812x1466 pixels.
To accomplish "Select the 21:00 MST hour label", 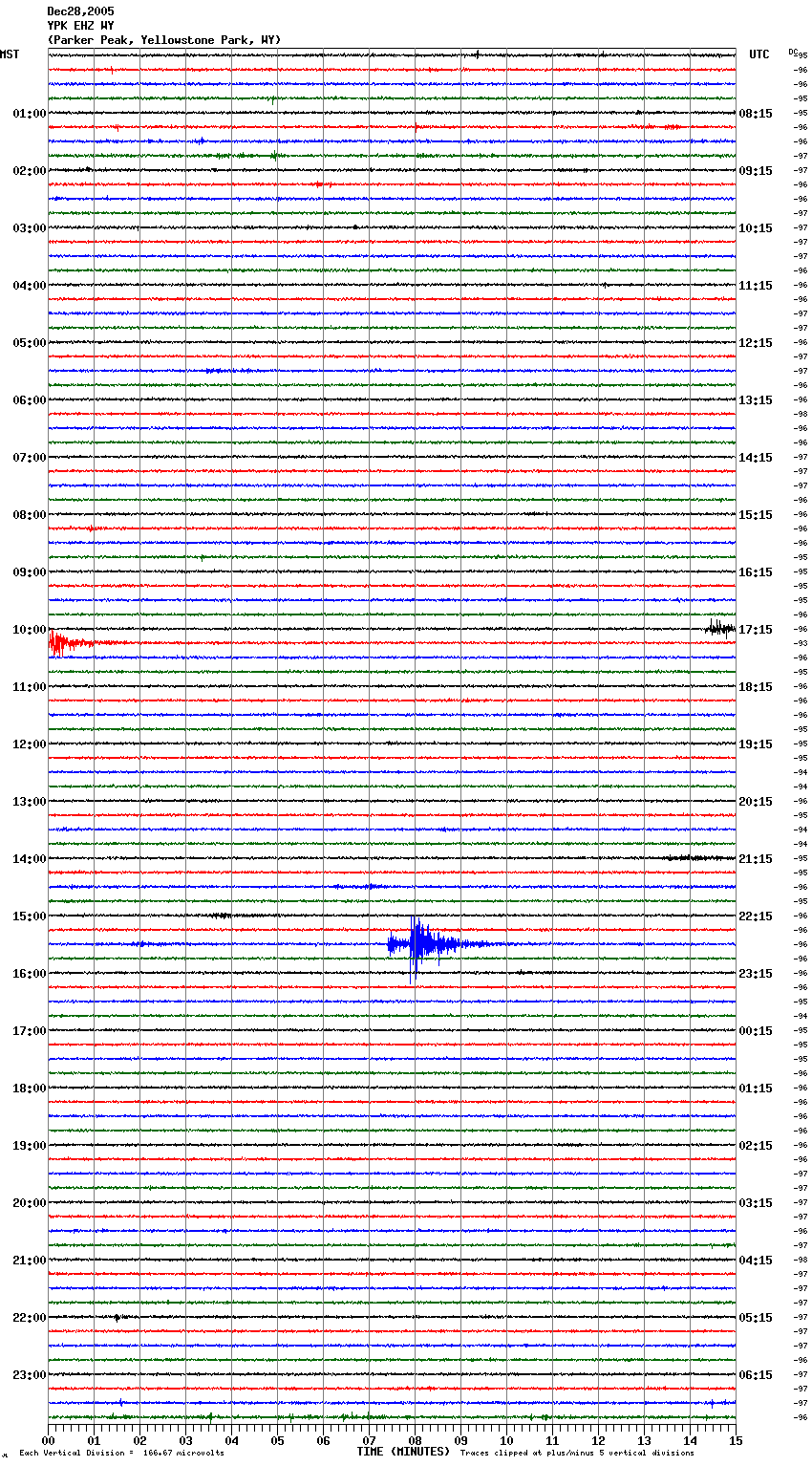I will [x=30, y=1261].
